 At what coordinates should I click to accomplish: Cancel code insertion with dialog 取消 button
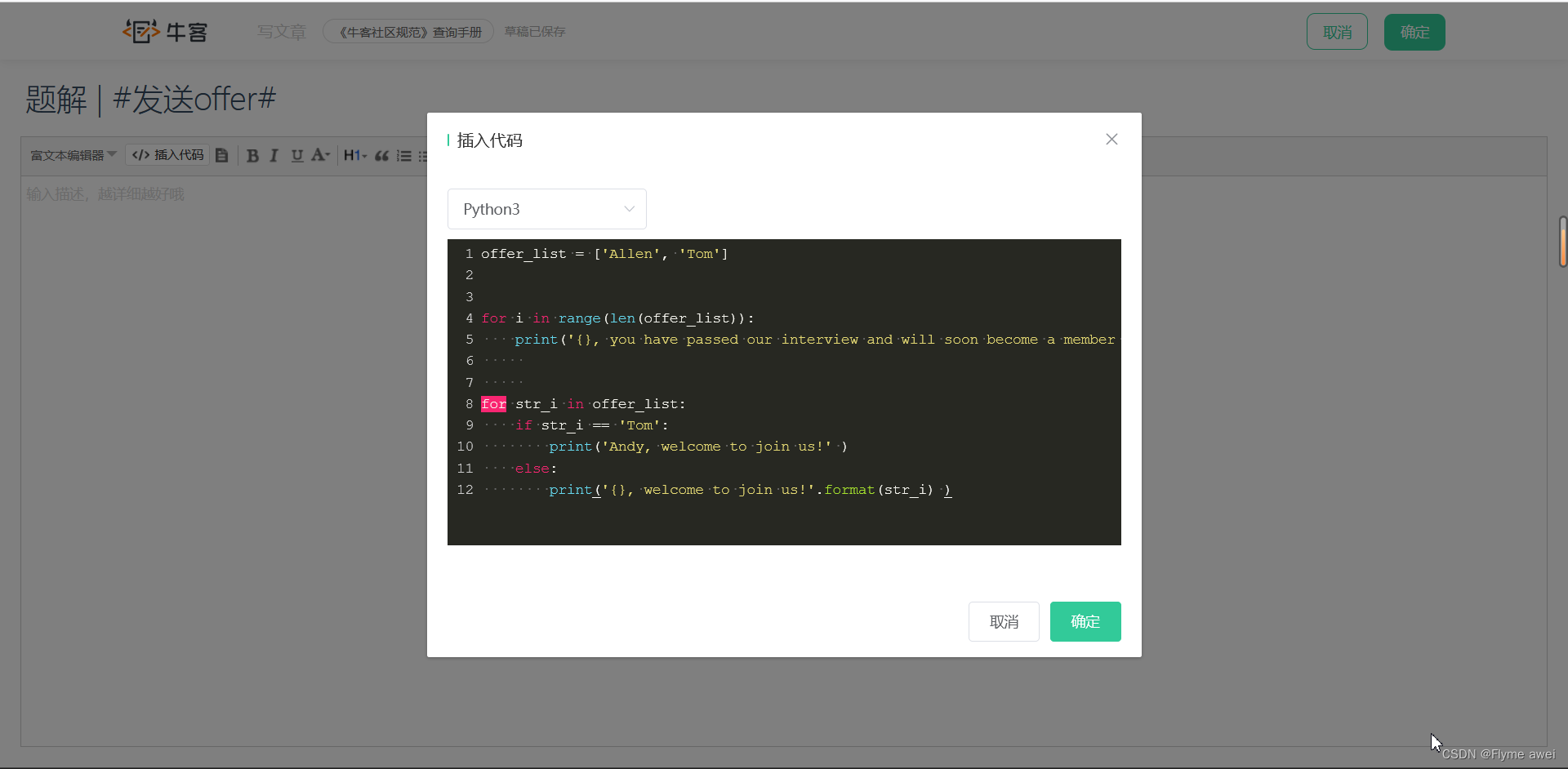coord(1004,621)
